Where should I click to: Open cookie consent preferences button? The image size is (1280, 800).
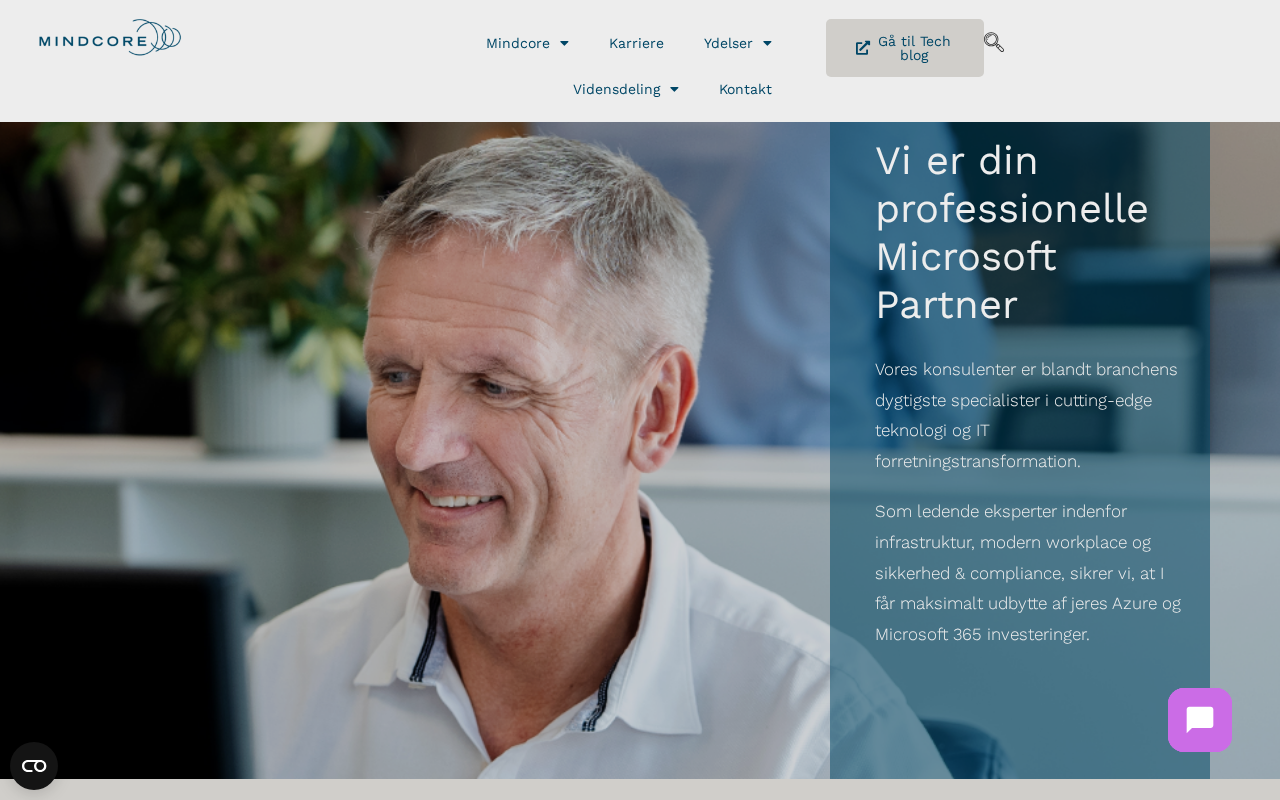34,766
